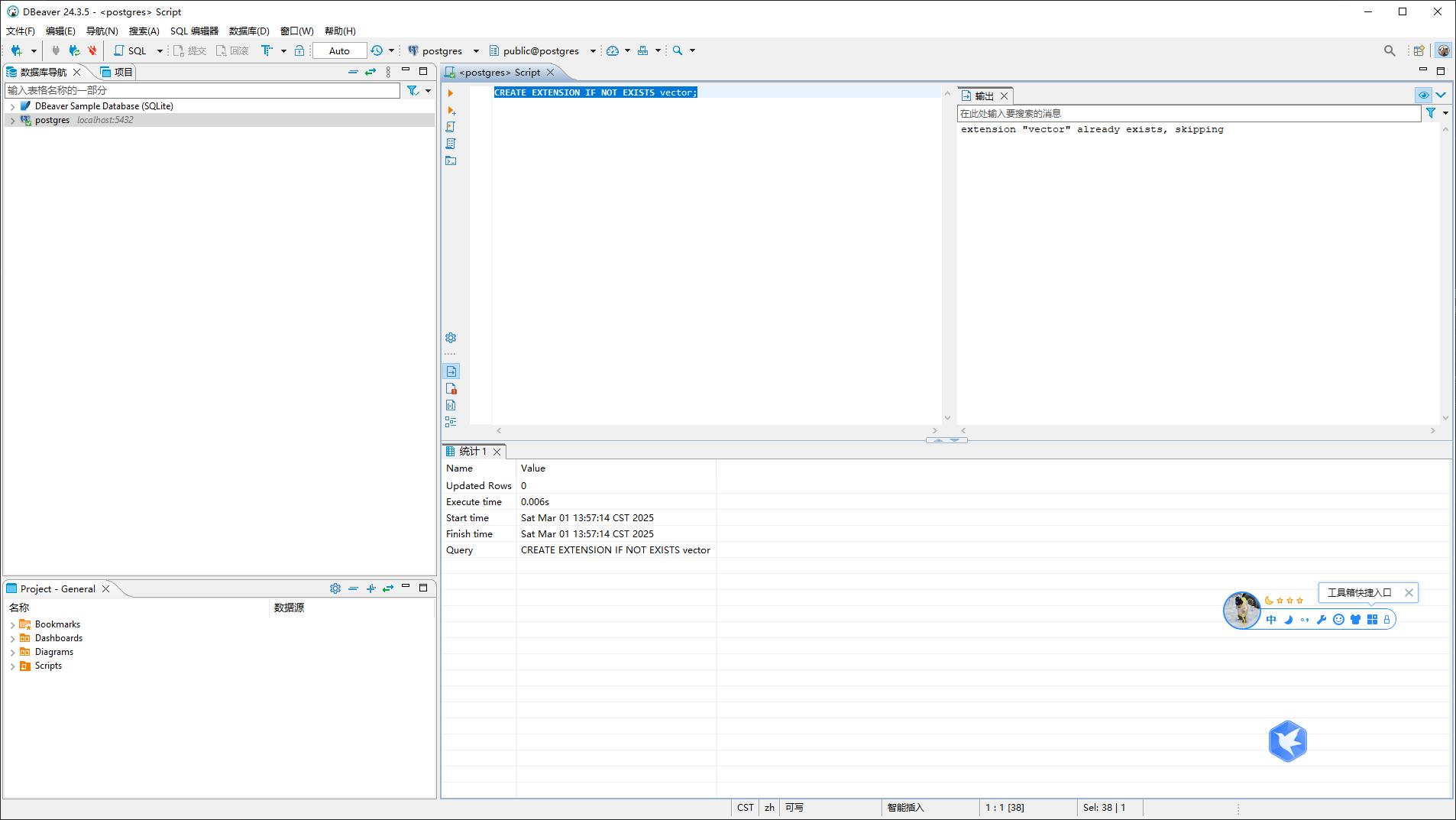The height and width of the screenshot is (820, 1456).
Task: Open navigator filter funnel settings
Action: (413, 90)
